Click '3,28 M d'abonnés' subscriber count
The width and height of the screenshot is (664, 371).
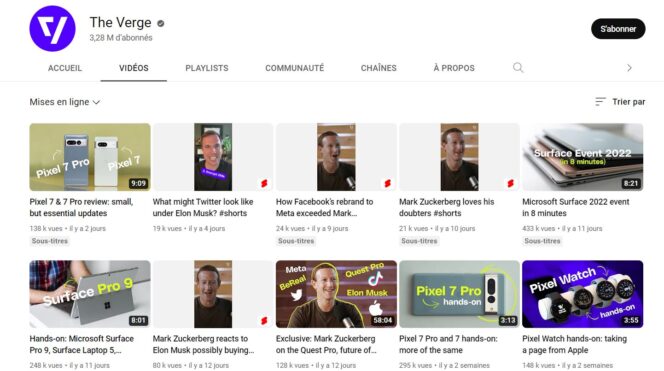click(121, 38)
